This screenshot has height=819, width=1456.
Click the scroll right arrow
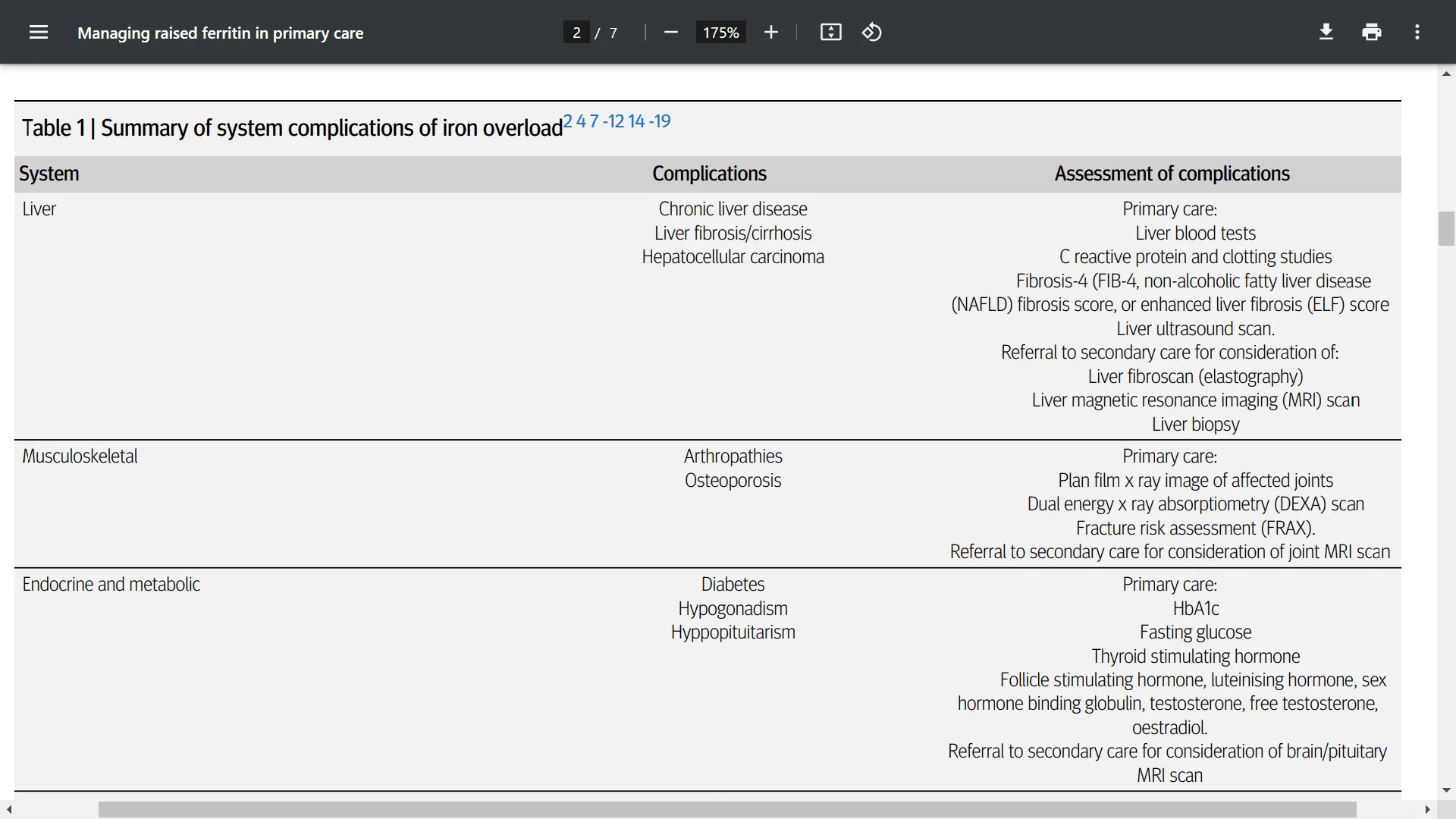click(x=1428, y=810)
